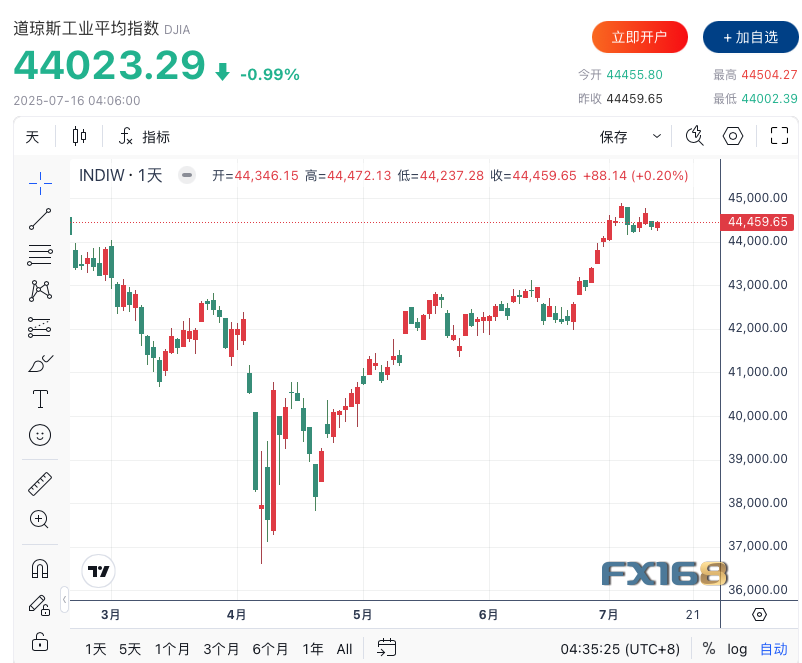Image resolution: width=802 pixels, height=663 pixels.
Task: Select the brush drawing tool
Action: [x=40, y=363]
